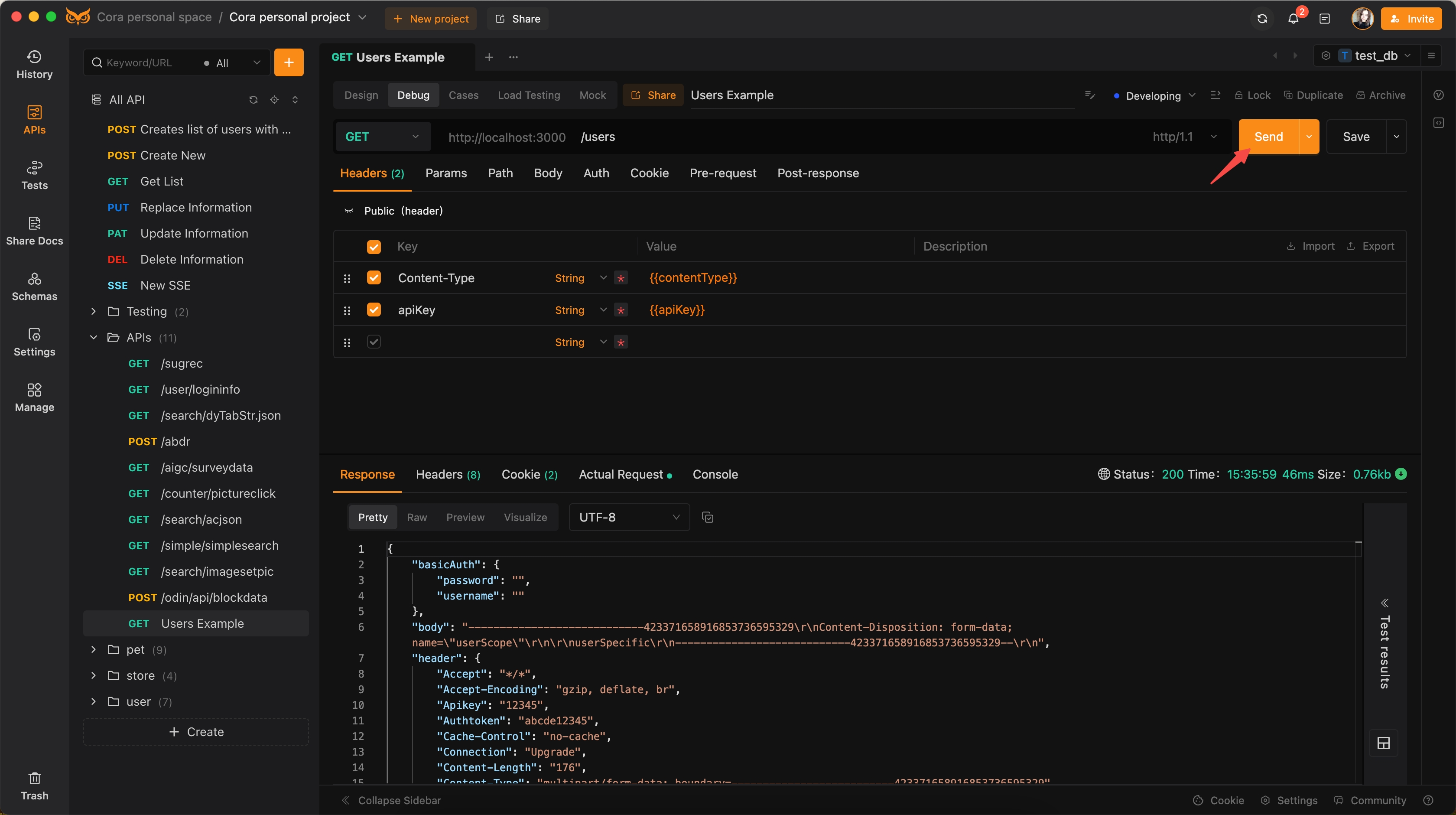Open the news/message icon in top bar
This screenshot has width=1456, height=815.
[1324, 19]
